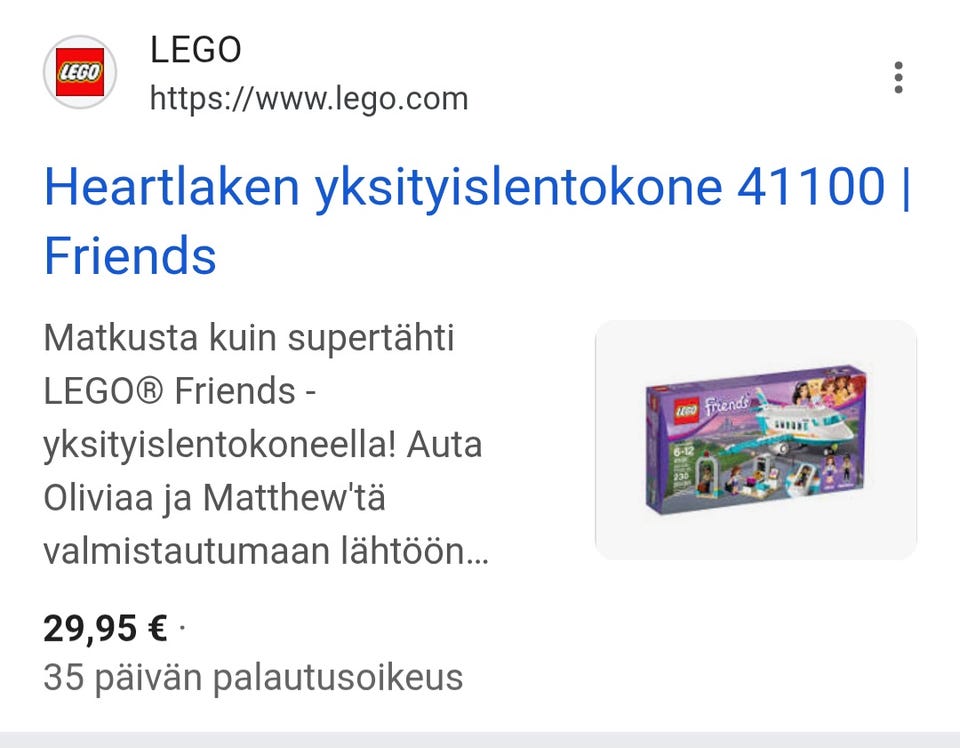
Task: Click the Friends logo on the box image
Action: (x=726, y=405)
